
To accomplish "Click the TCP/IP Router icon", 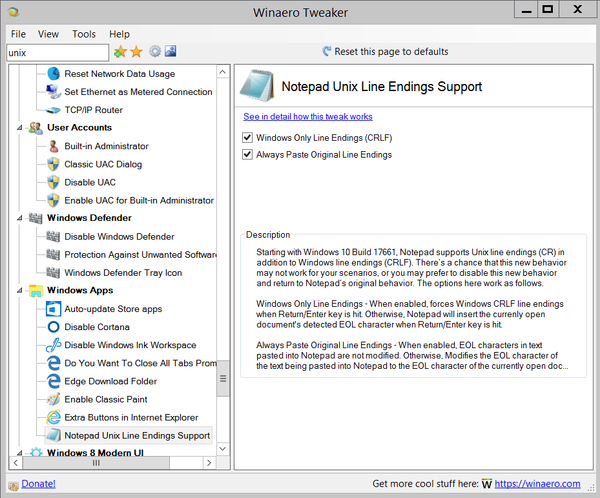I will click(53, 110).
